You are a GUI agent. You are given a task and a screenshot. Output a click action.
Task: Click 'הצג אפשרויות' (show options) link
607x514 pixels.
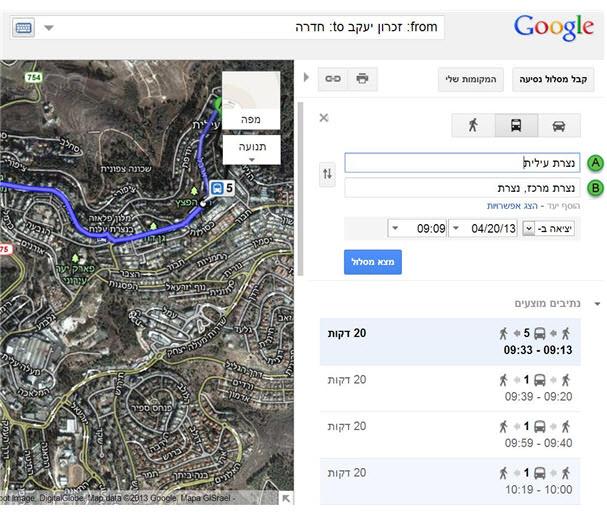[x=512, y=206]
